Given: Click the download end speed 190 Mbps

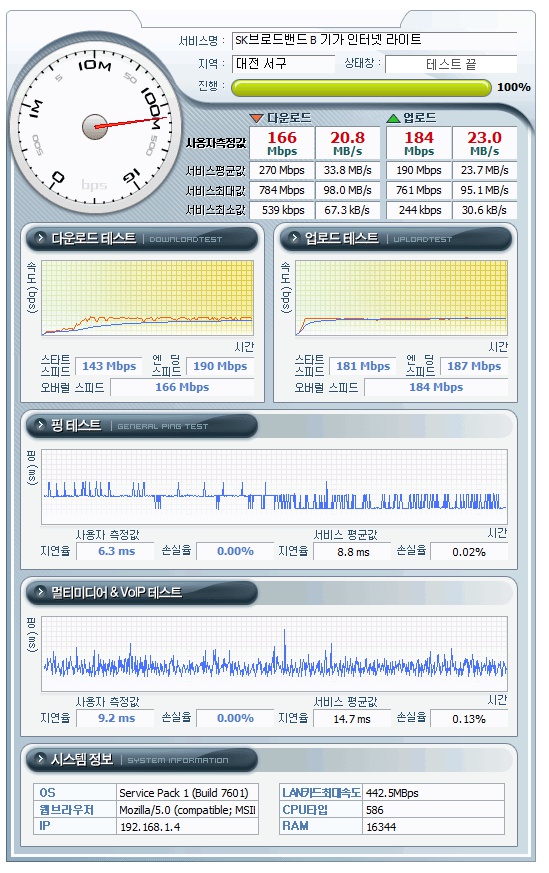Looking at the screenshot, I should click(x=220, y=366).
